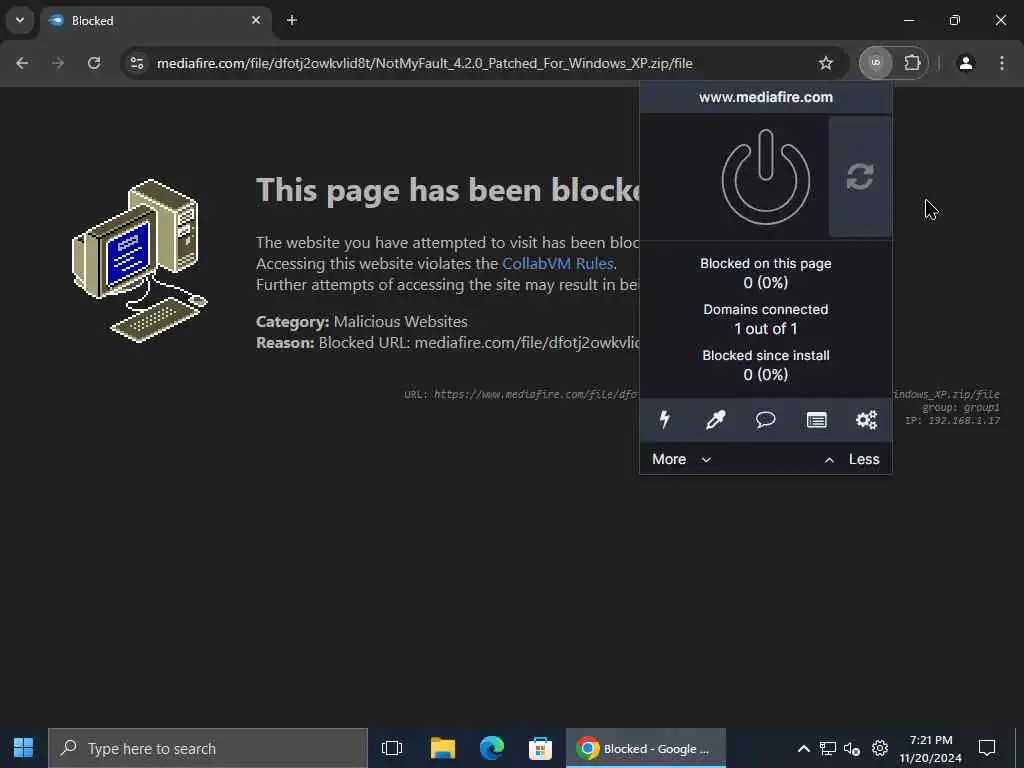Click the Blocked on this page label

tap(765, 263)
